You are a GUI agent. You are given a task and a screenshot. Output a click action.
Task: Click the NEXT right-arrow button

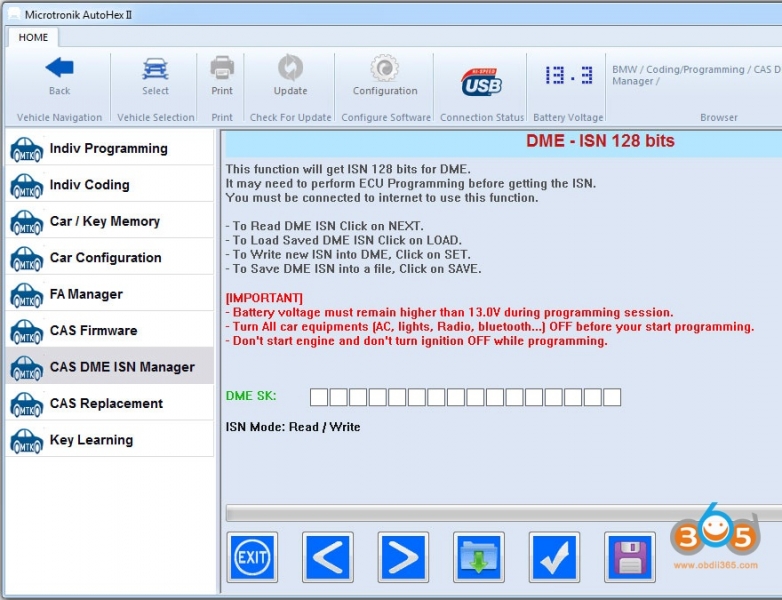click(x=403, y=557)
